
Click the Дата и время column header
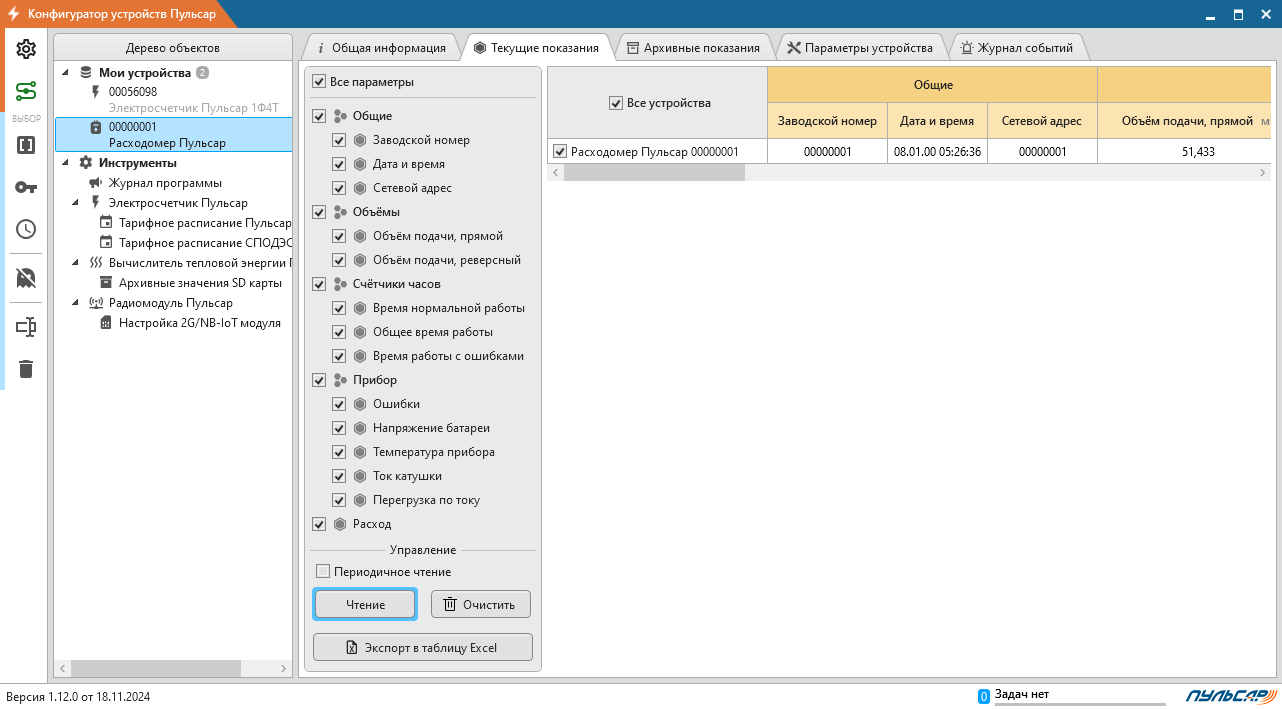coord(937,120)
